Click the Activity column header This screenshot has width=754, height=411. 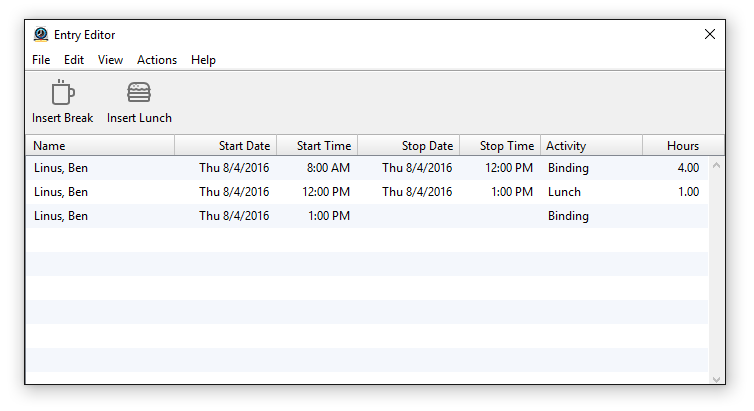point(591,146)
